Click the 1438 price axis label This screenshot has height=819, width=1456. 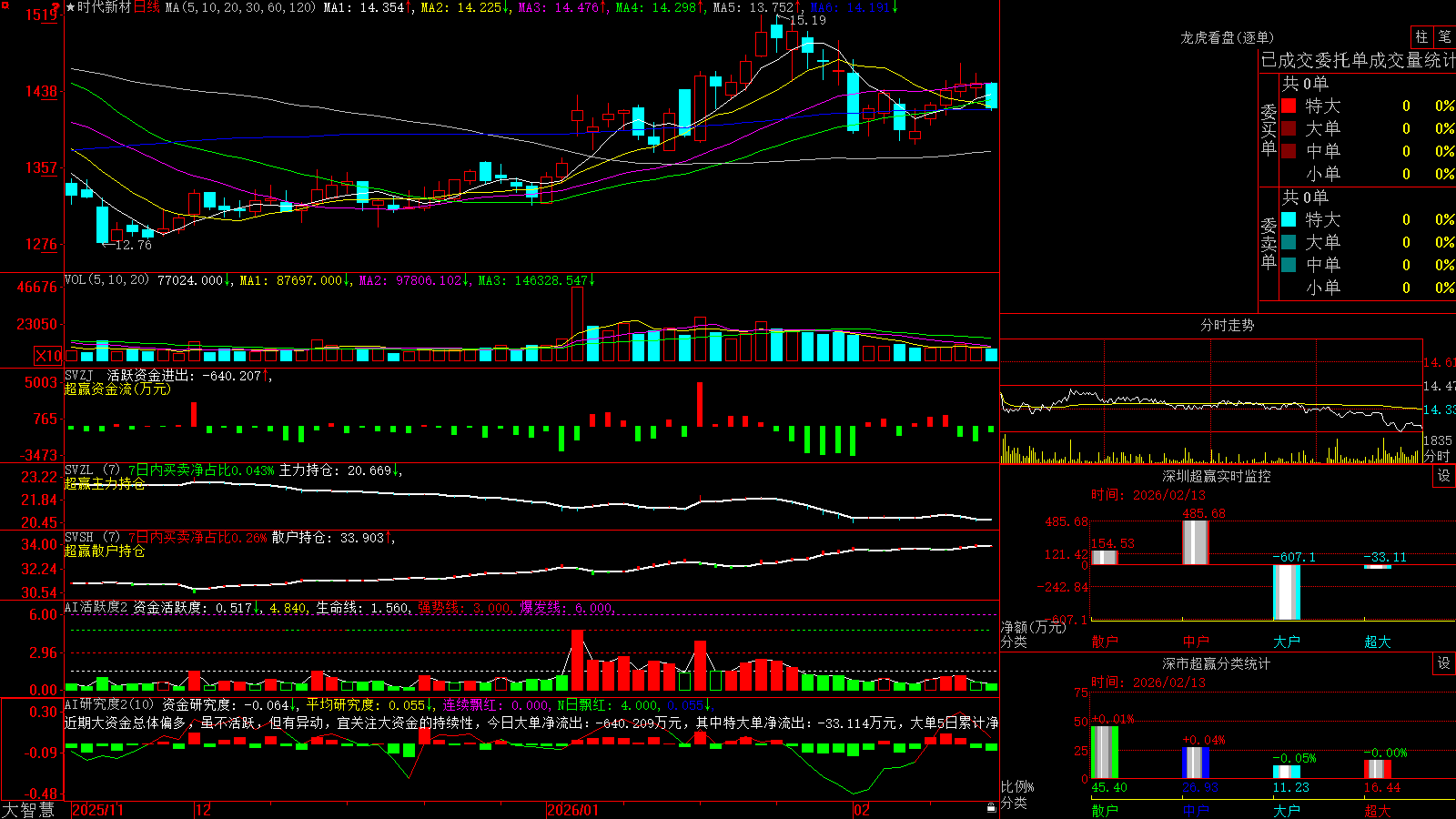click(x=41, y=92)
